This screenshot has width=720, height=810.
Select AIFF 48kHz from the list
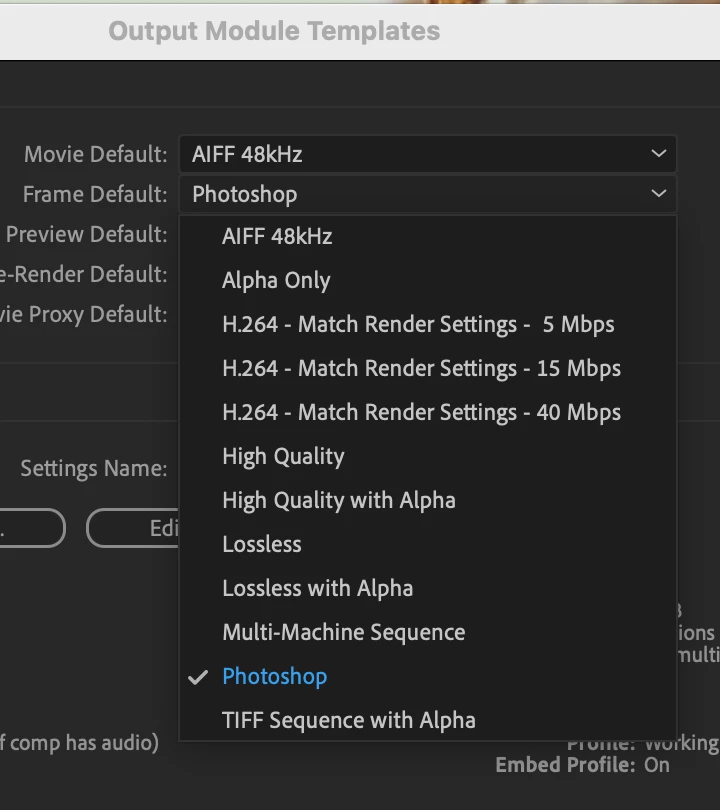coord(428,237)
